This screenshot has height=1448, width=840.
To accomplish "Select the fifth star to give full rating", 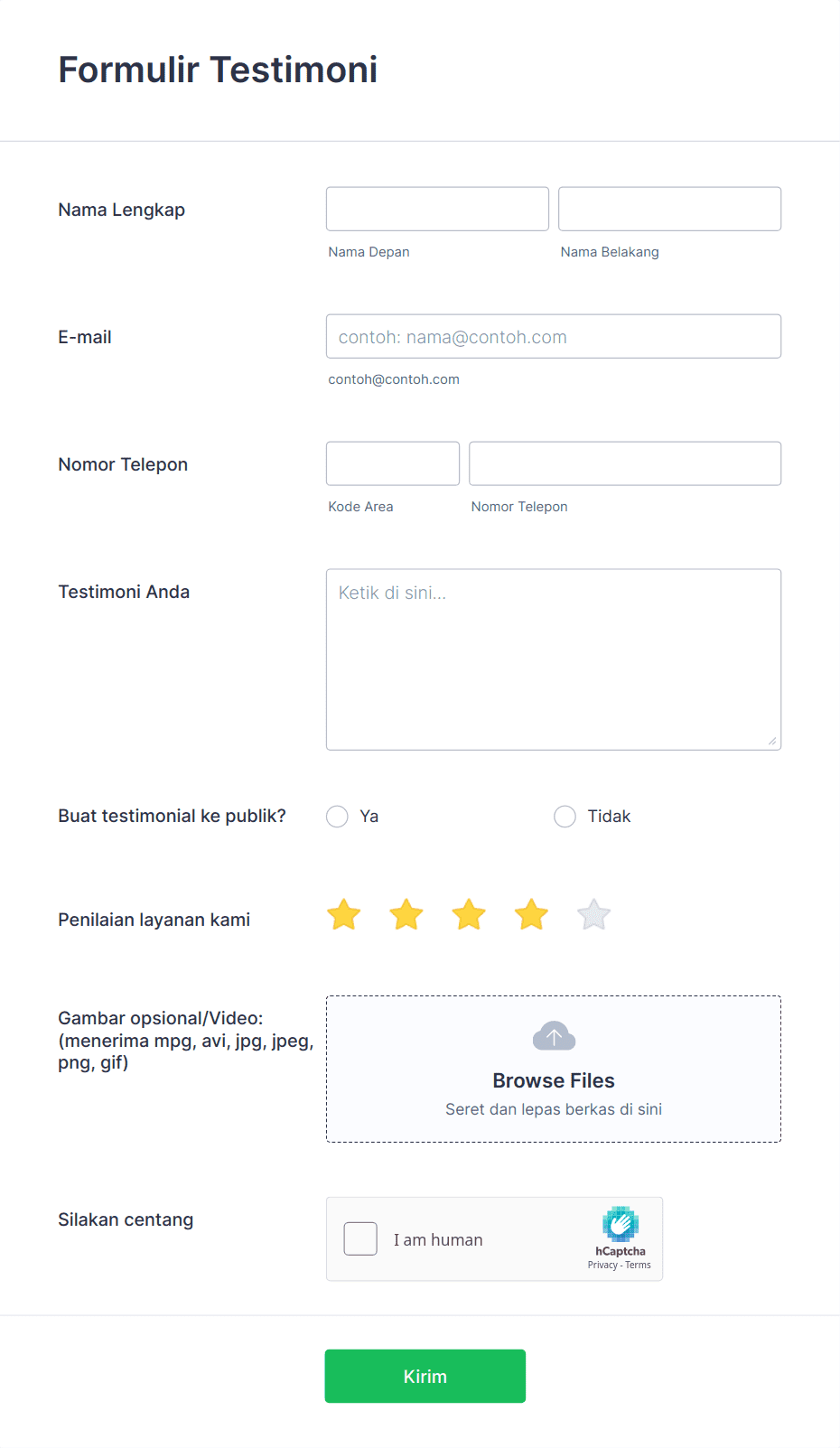I will (x=593, y=914).
